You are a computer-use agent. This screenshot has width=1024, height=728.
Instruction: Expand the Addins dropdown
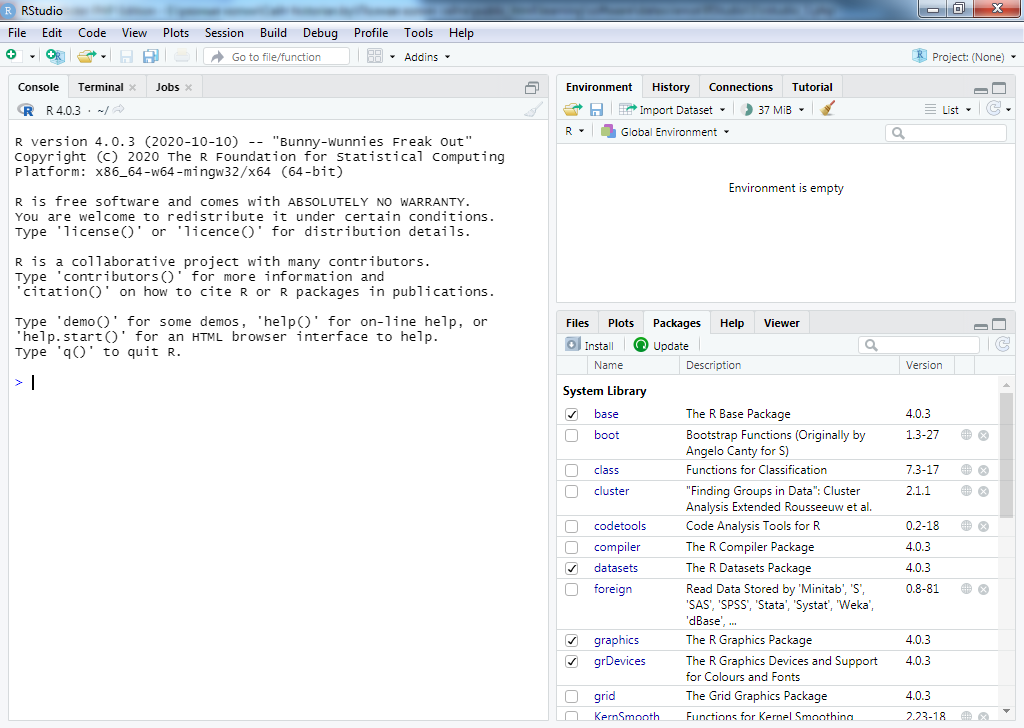(x=427, y=57)
